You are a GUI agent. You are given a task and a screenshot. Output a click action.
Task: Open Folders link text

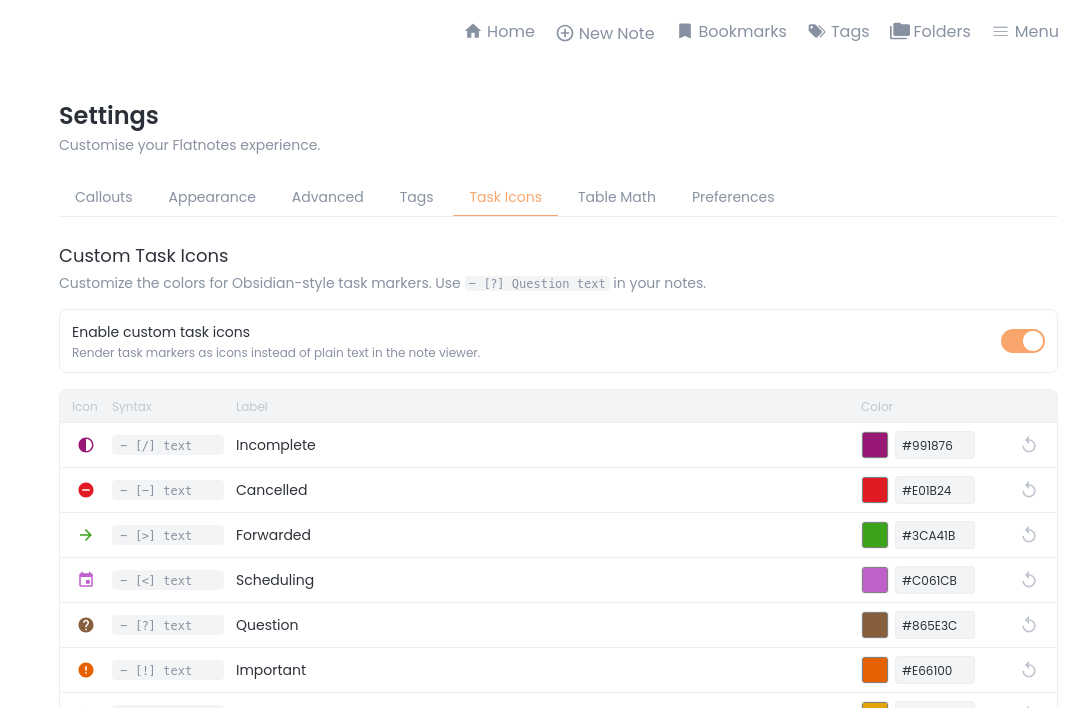(941, 32)
